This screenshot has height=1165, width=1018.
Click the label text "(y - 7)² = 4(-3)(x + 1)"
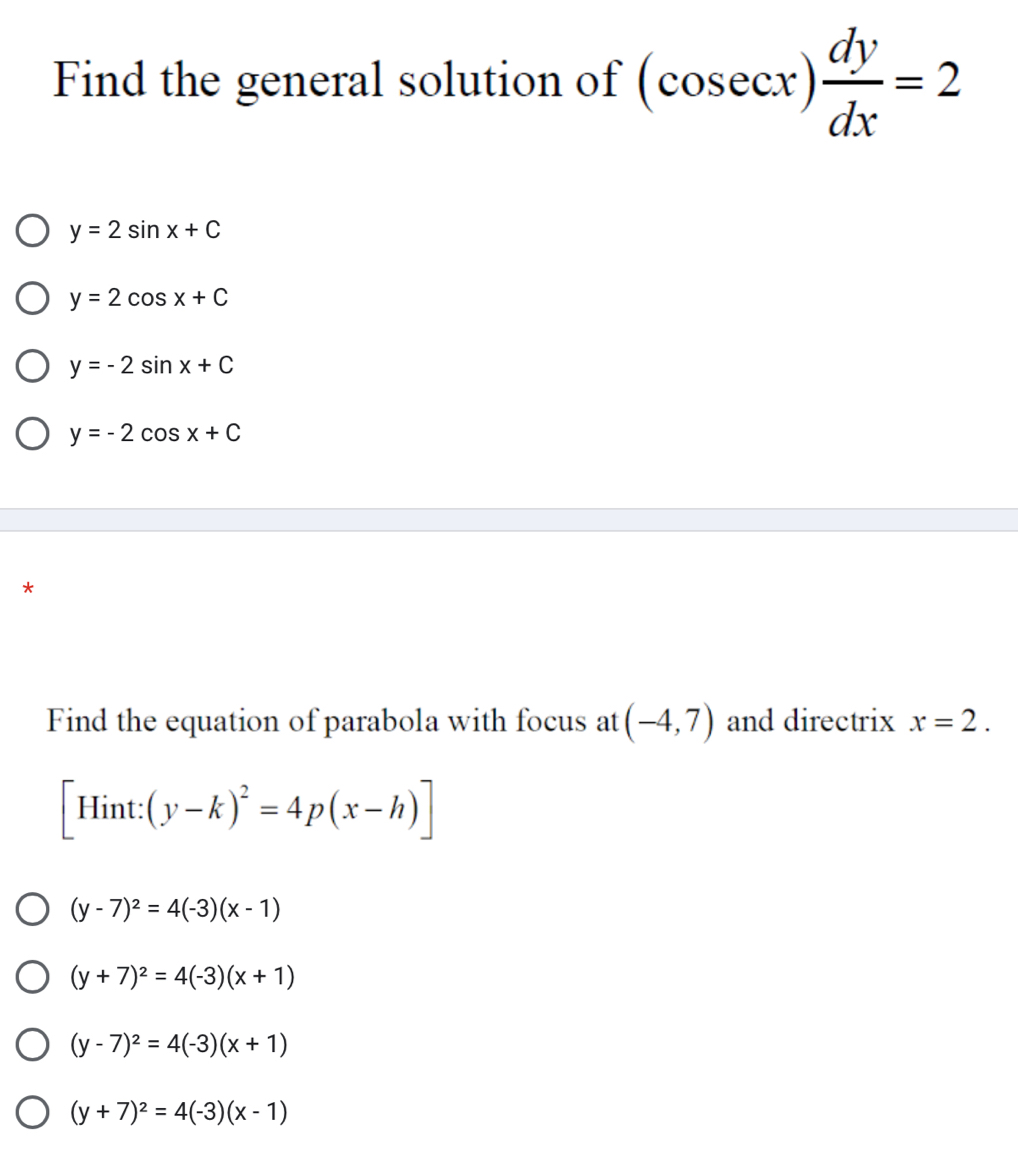pos(178,1045)
